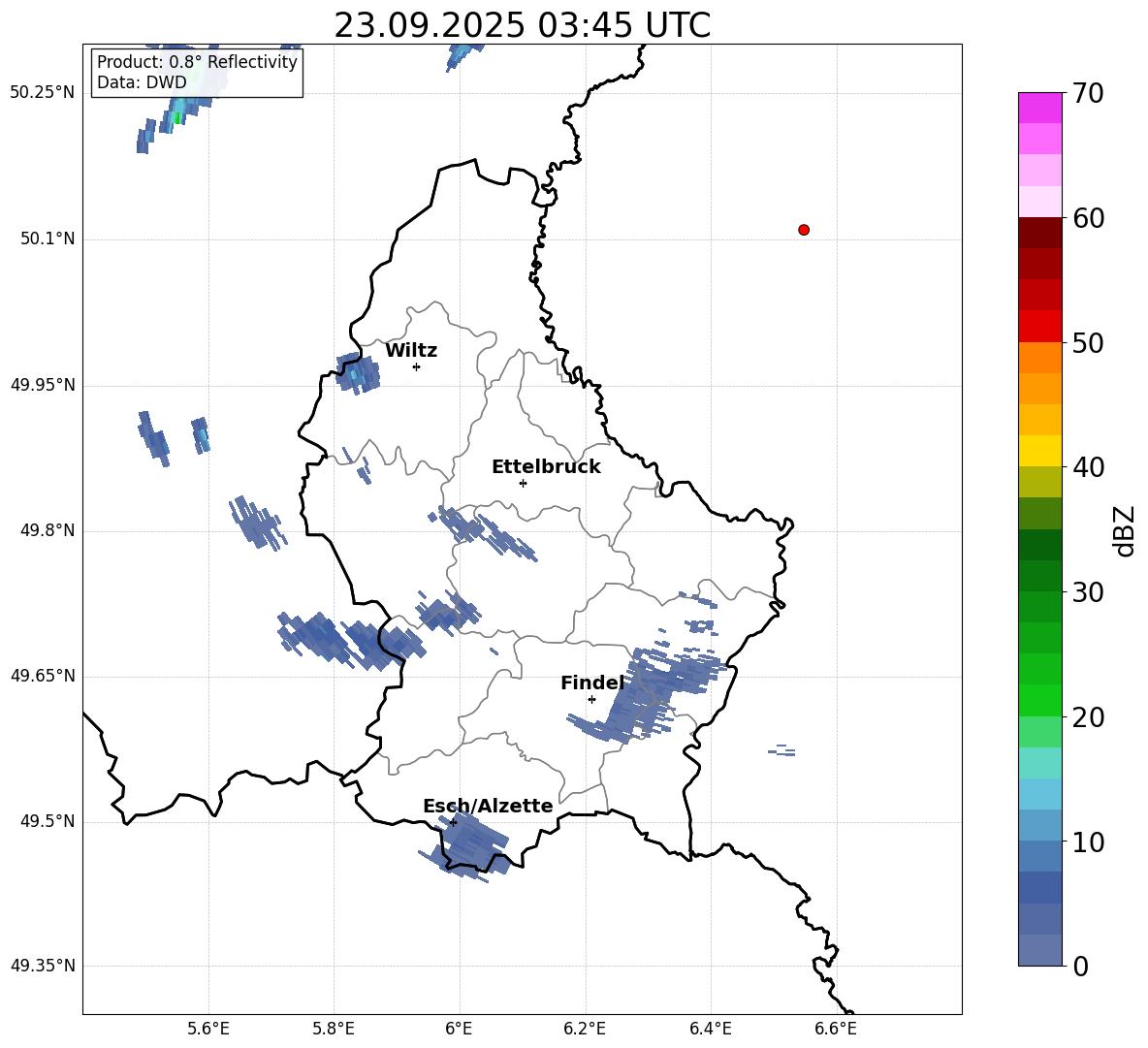1148x1048 pixels.
Task: Click the 50 tick on colorbar
Action: point(1088,343)
